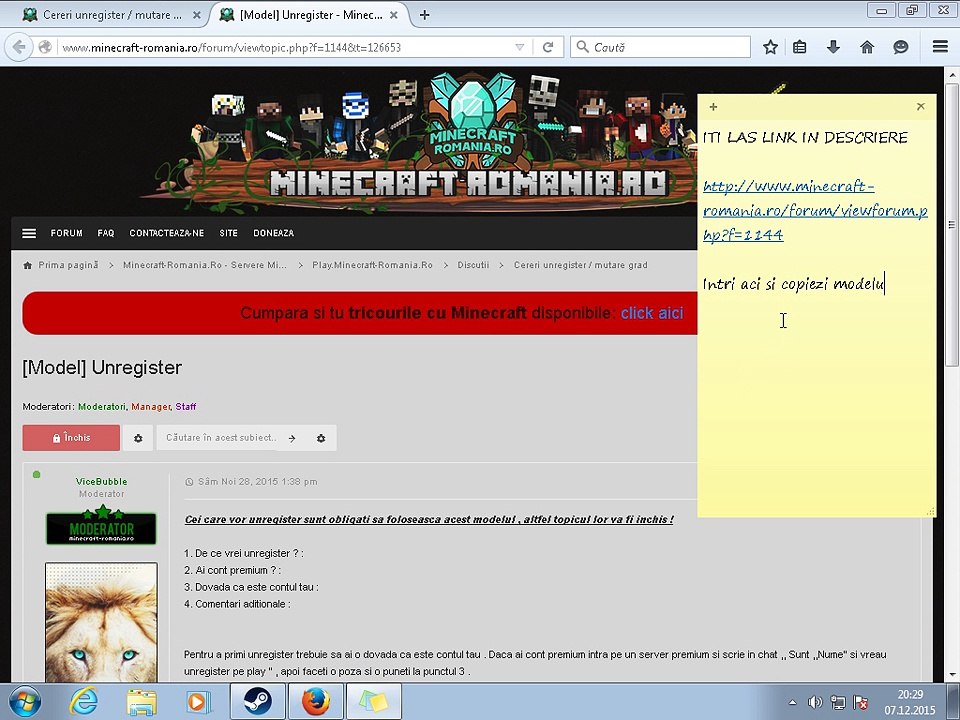Click the [Model] Unregister topic title
960x720 pixels.
(x=102, y=367)
